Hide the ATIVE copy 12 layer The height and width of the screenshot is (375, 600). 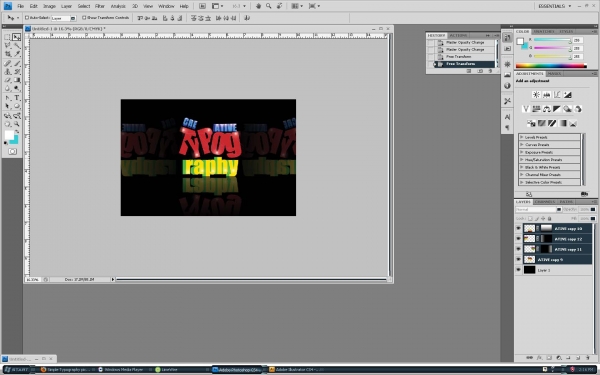[x=518, y=239]
